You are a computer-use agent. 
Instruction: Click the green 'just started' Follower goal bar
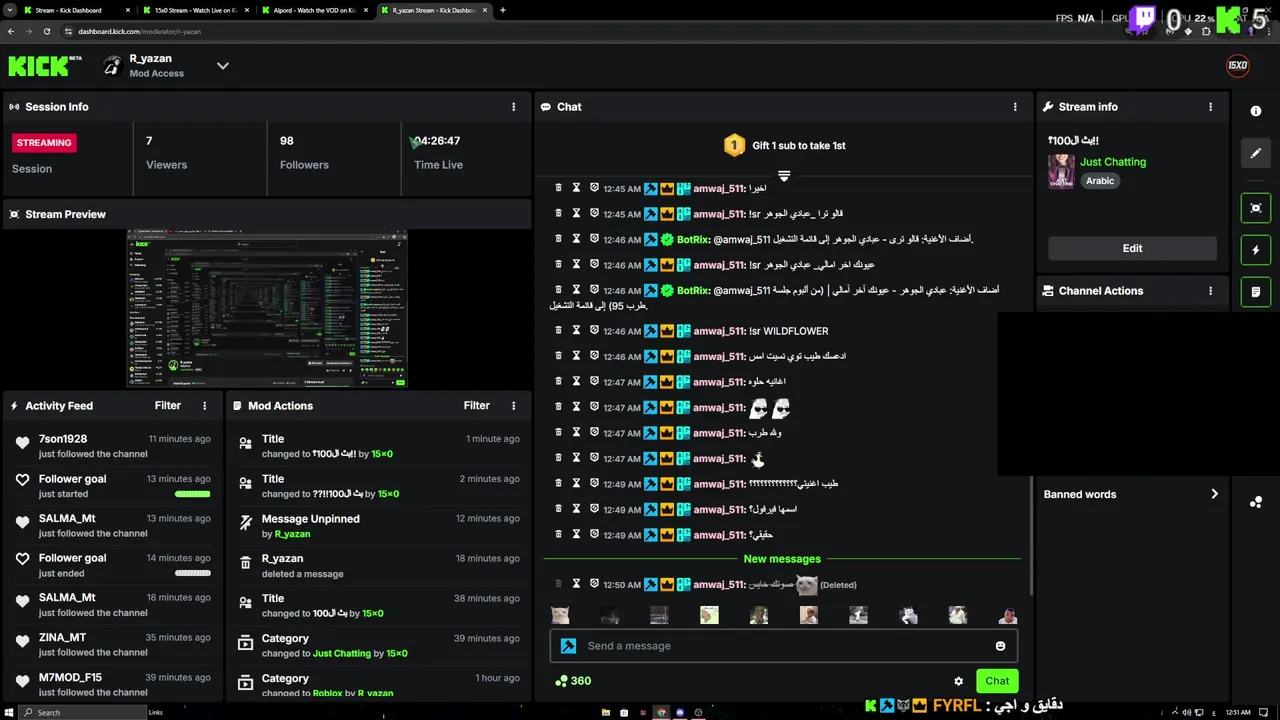[193, 494]
